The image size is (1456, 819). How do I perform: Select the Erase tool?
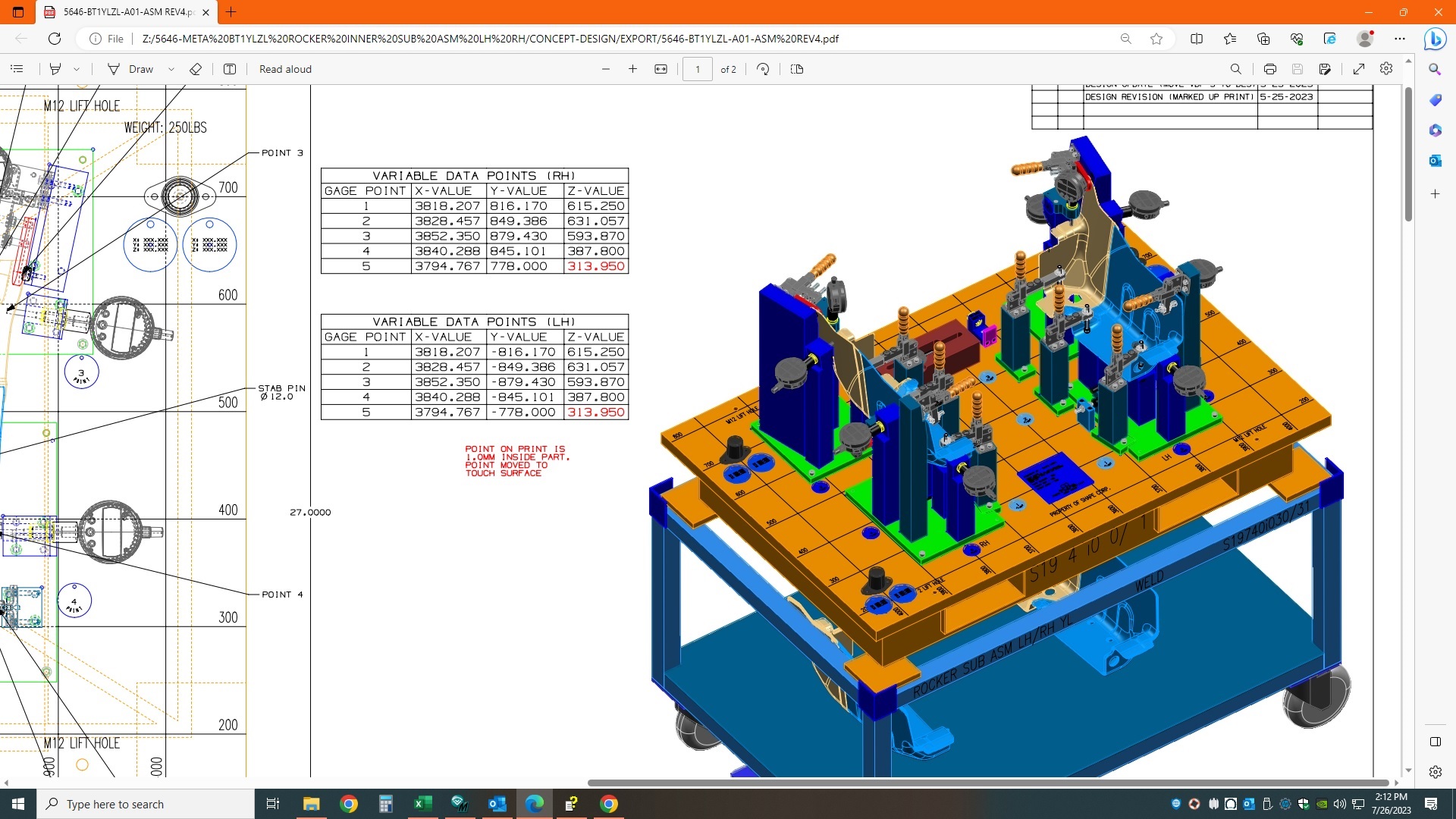[x=195, y=69]
